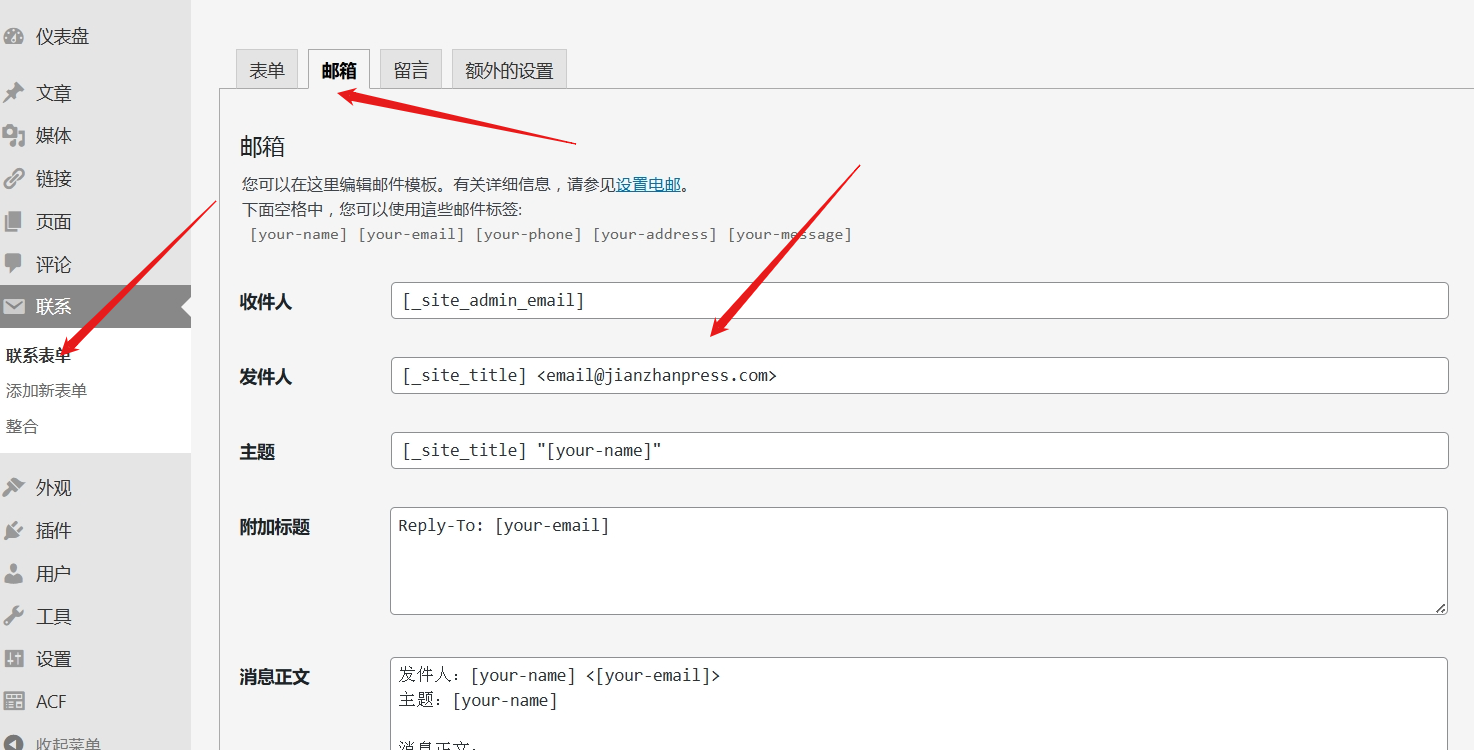Focus the 发件人 text field
This screenshot has height=750, width=1474.
[x=919, y=376]
